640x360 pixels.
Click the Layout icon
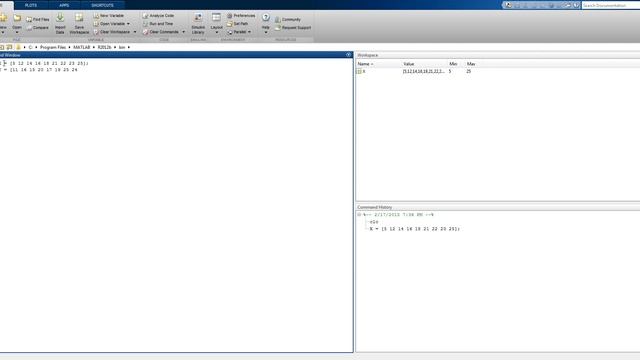point(216,17)
